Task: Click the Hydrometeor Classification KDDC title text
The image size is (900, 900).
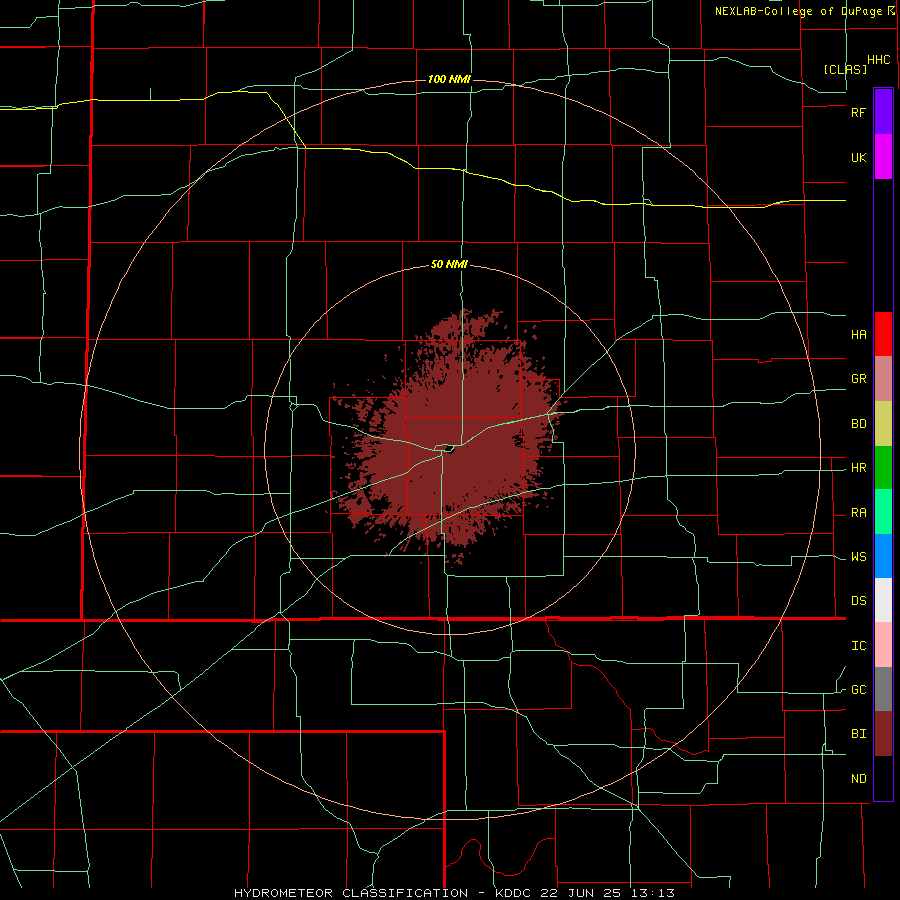Action: (454, 893)
